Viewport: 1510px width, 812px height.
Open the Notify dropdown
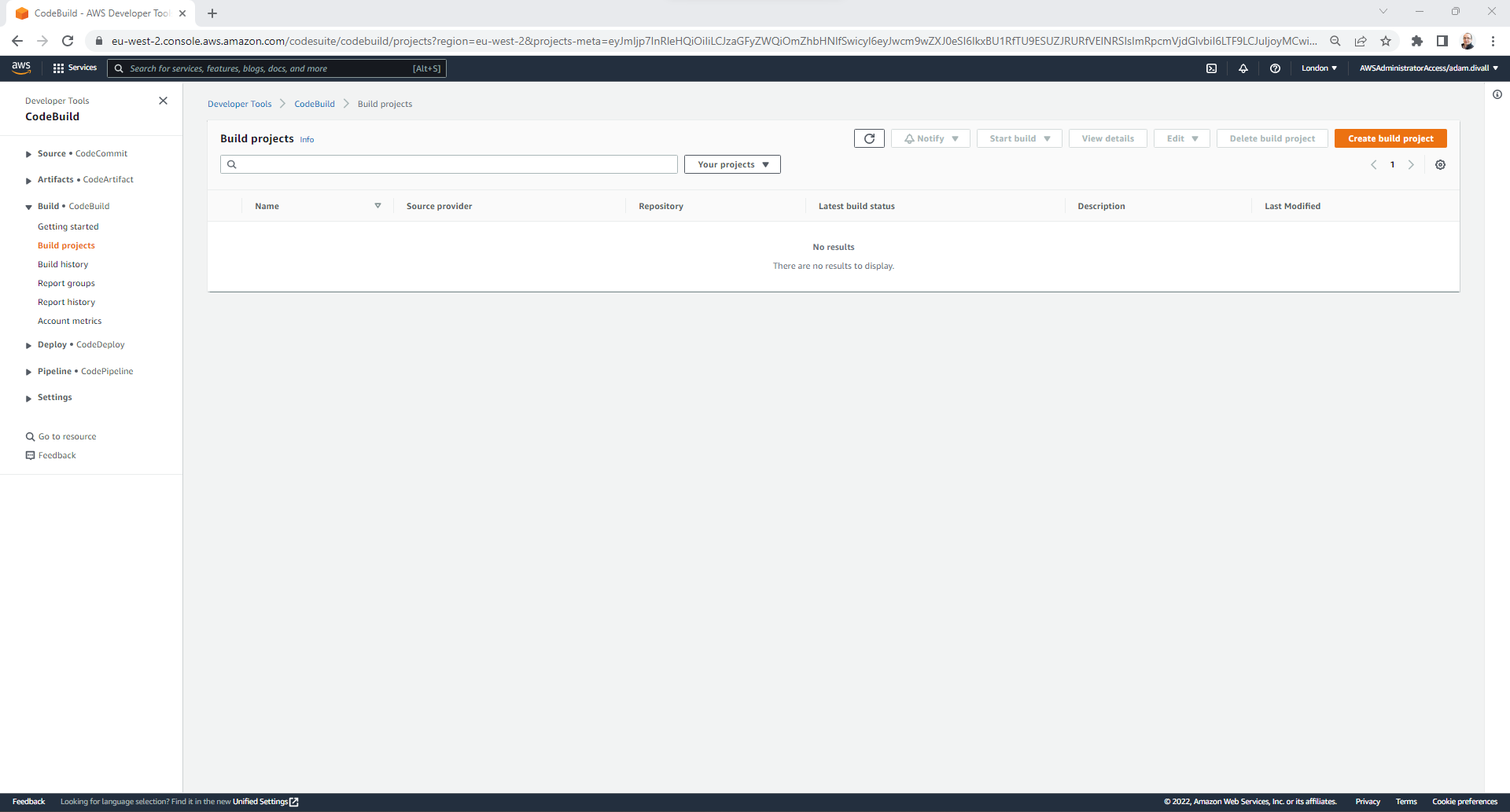click(x=930, y=138)
